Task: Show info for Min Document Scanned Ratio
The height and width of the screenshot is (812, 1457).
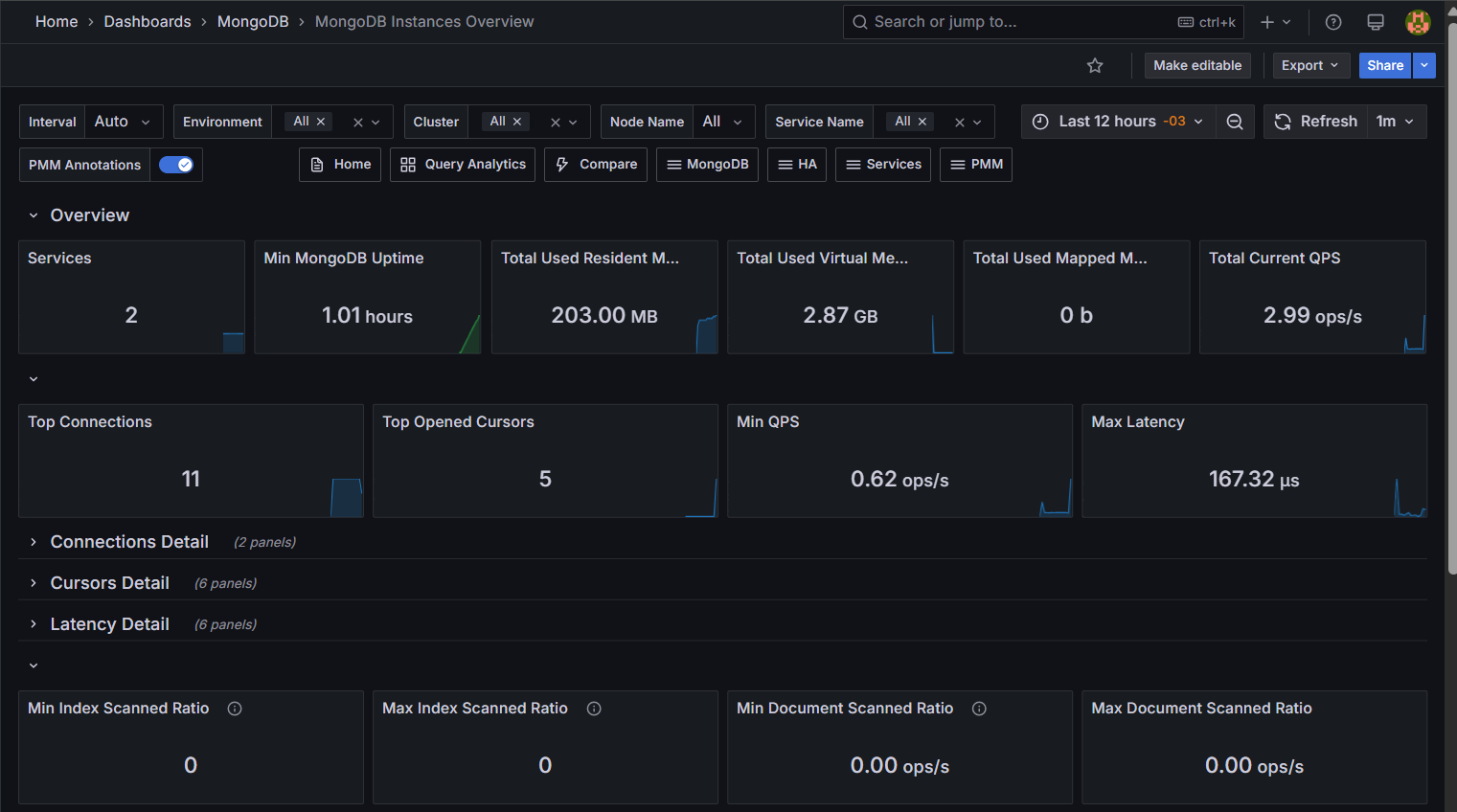Action: tap(979, 709)
